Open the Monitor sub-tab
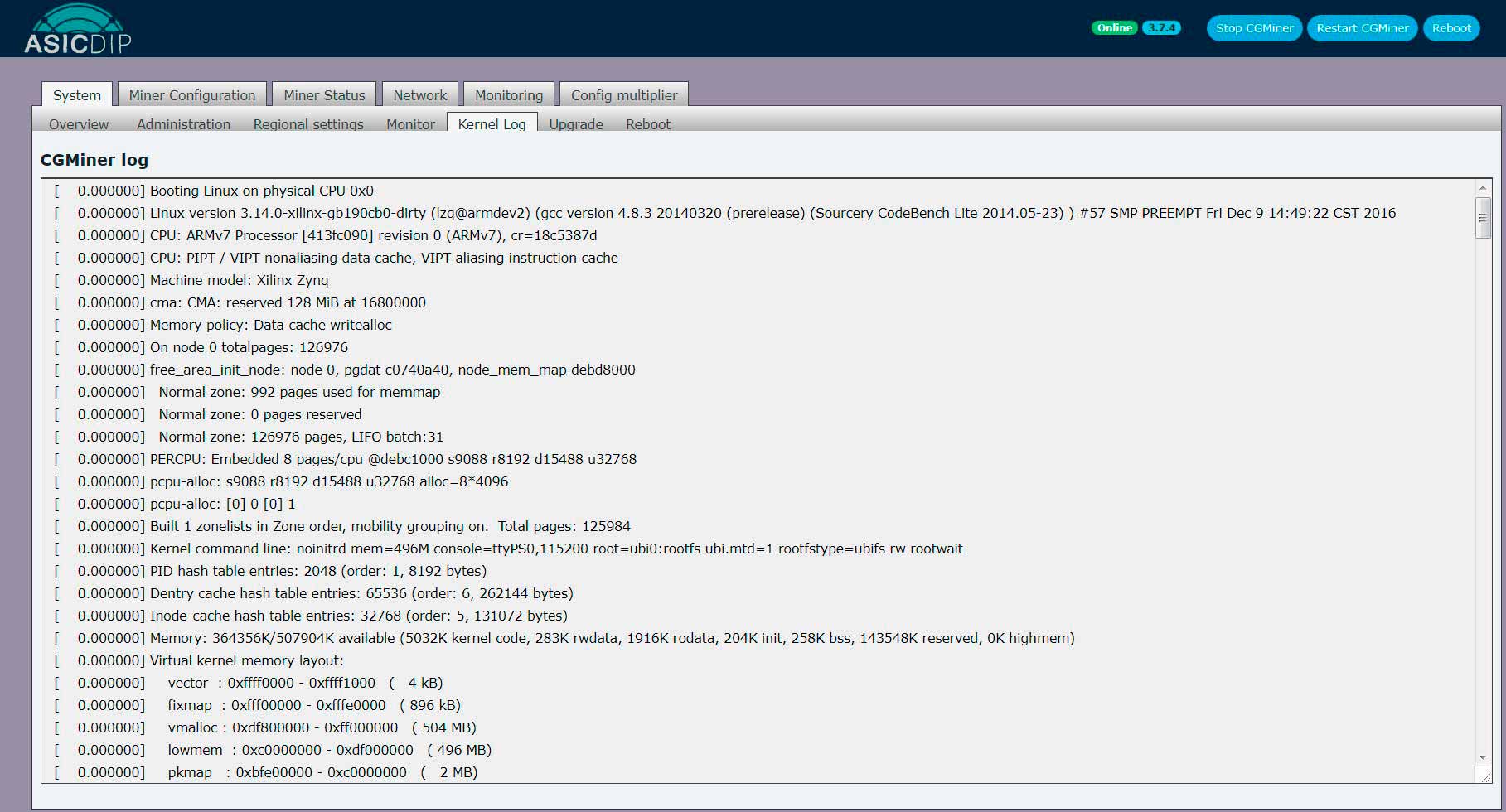The width and height of the screenshot is (1506, 812). tap(410, 124)
